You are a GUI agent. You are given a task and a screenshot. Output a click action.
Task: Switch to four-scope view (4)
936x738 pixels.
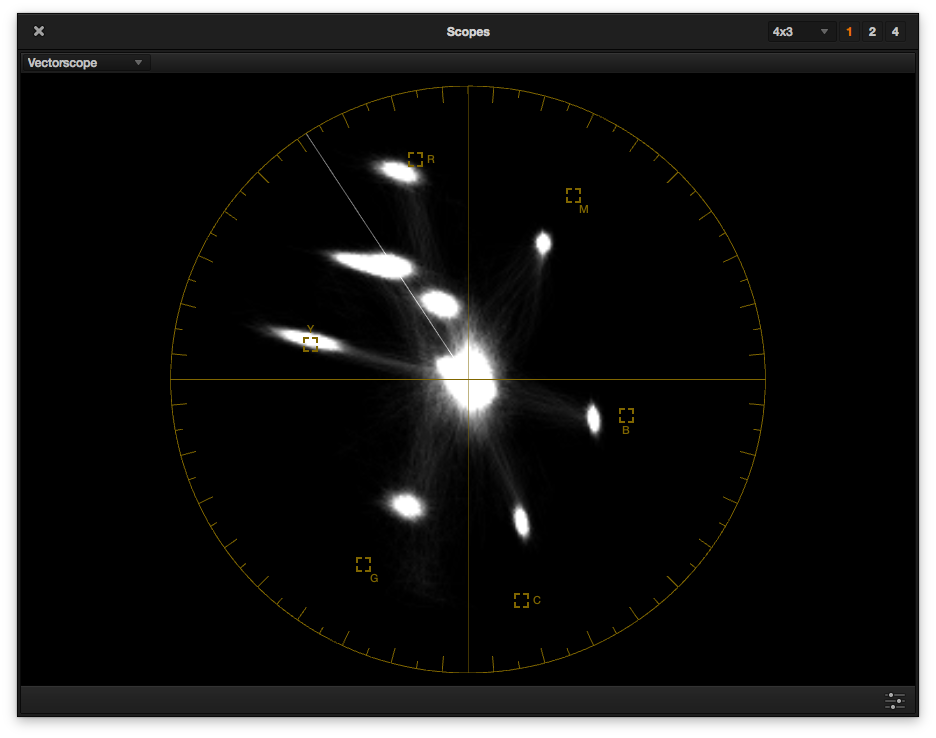coord(895,32)
